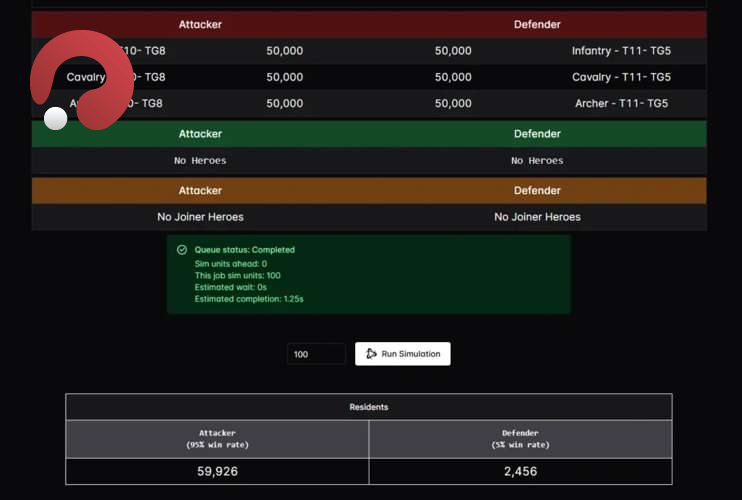Click the Queue status: Completed text
742x500 pixels.
[x=244, y=250]
